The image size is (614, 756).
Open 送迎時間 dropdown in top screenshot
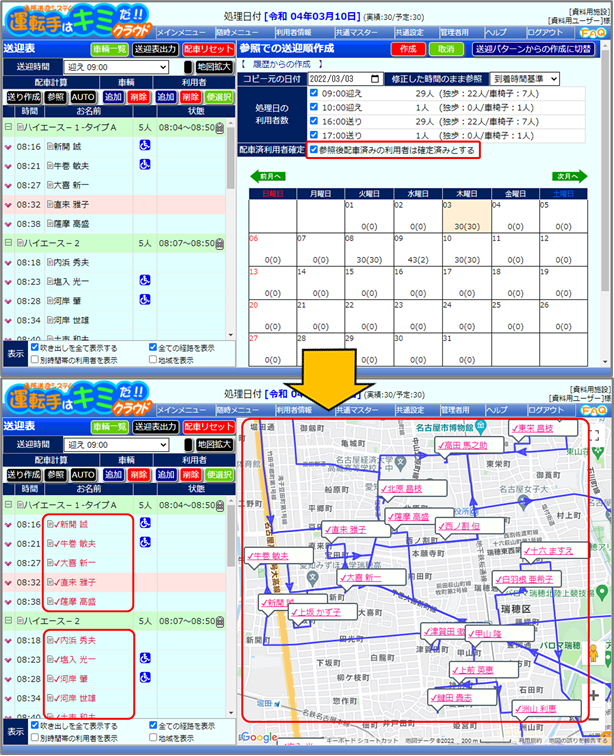(x=116, y=67)
